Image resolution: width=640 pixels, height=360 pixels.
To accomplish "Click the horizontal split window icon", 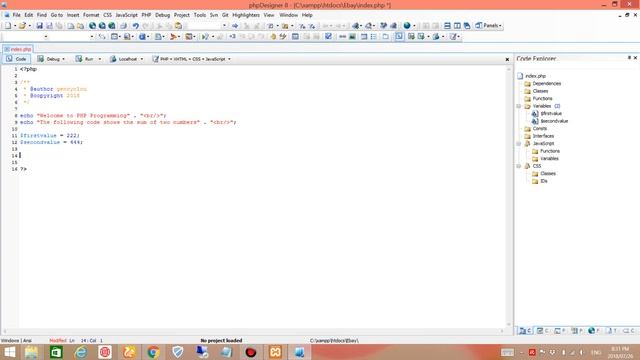I will tap(447, 26).
